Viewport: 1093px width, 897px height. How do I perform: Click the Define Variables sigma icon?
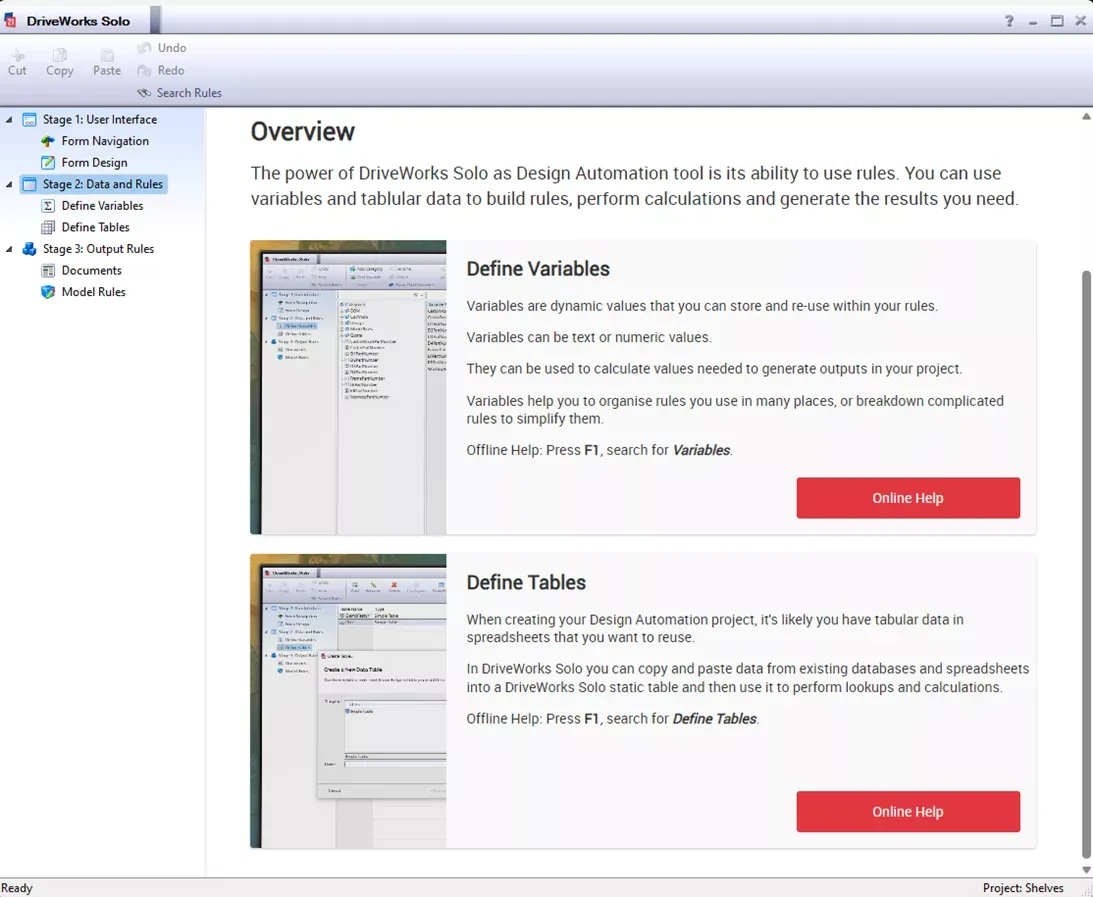[x=48, y=206]
